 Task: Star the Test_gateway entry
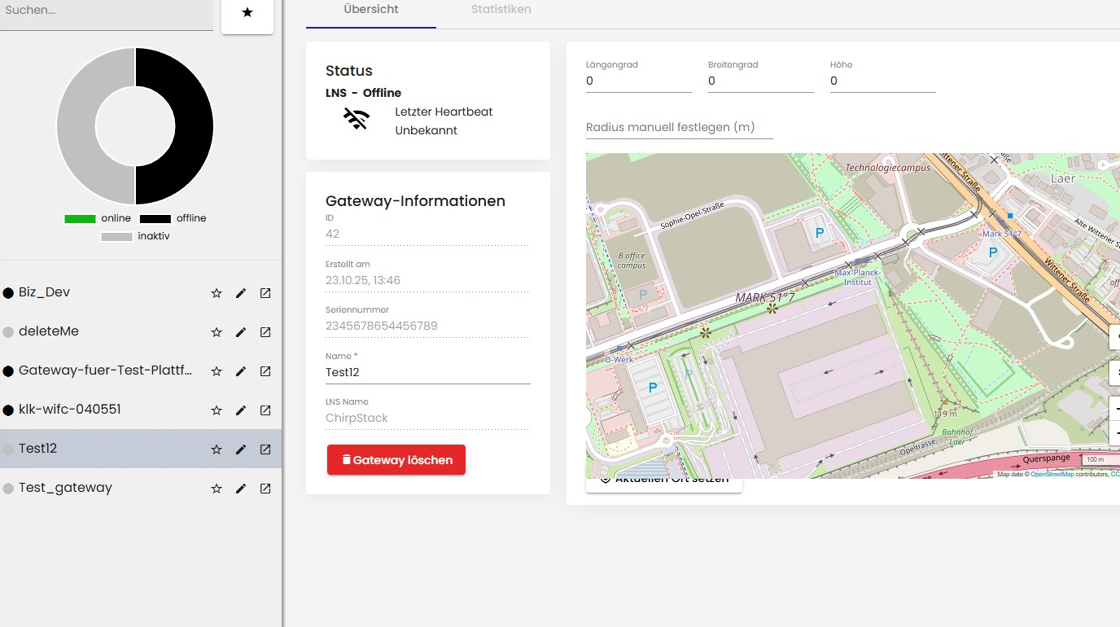216,489
